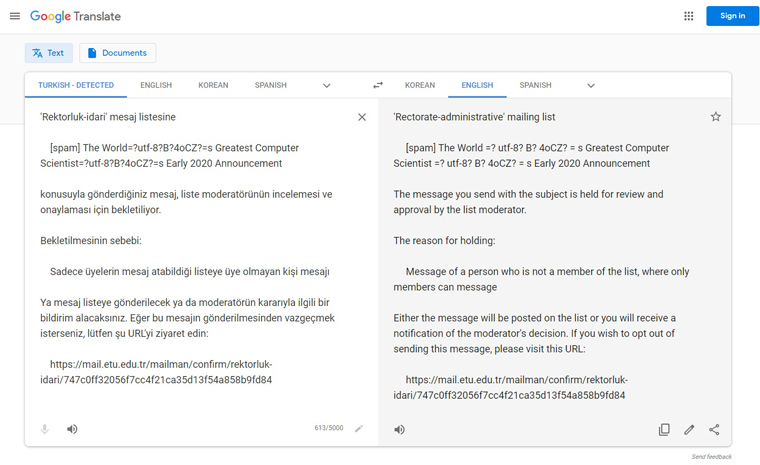Open the hamburger main menu
Viewport: 760px width, 465px height.
pos(15,16)
